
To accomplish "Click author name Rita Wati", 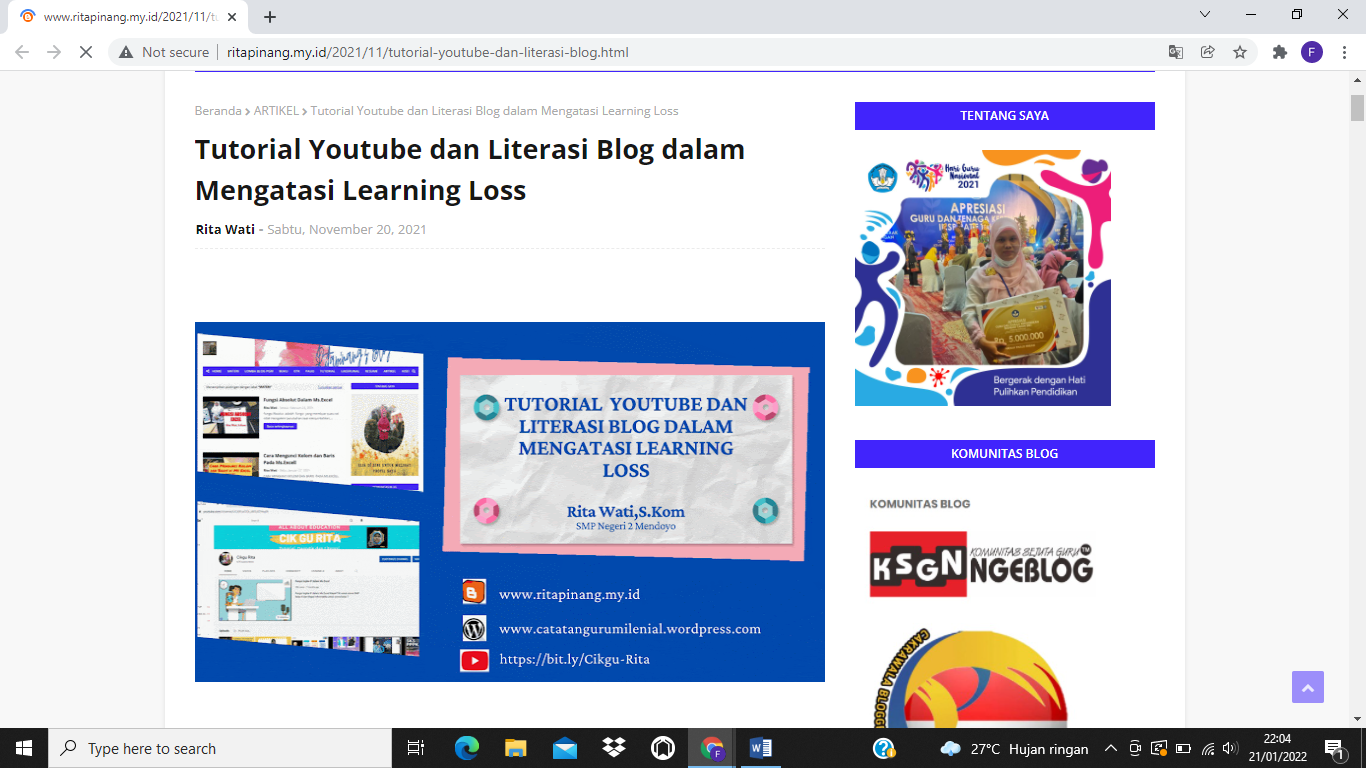I will (x=225, y=229).
